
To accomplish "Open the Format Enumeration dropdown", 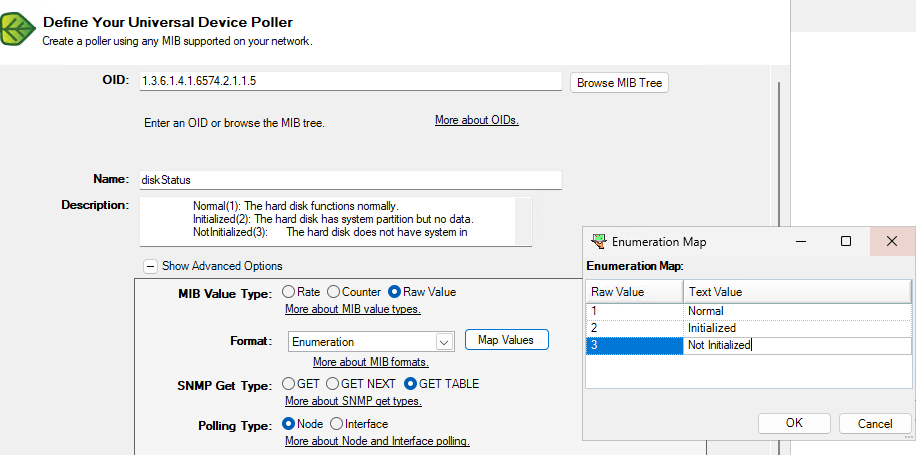I will [x=444, y=342].
